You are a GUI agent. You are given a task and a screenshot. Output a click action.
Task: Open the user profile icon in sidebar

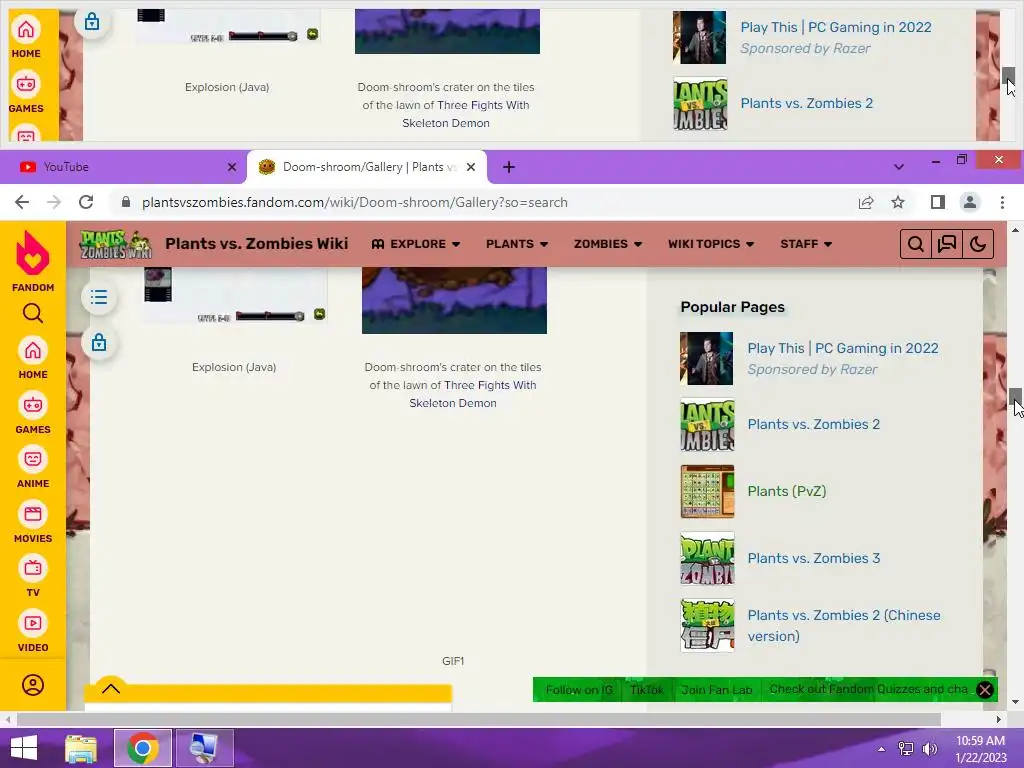33,685
